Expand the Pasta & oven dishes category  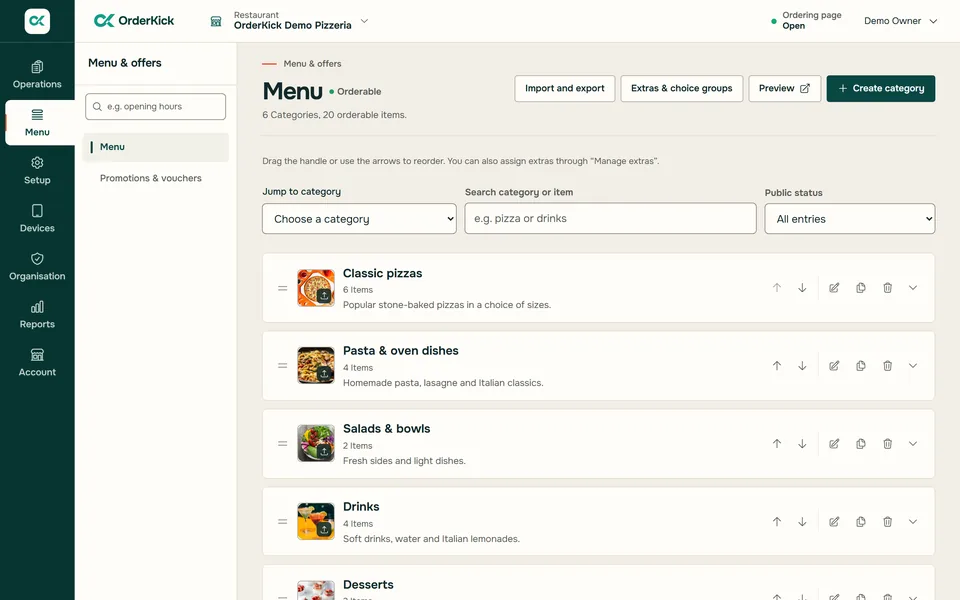(913, 366)
